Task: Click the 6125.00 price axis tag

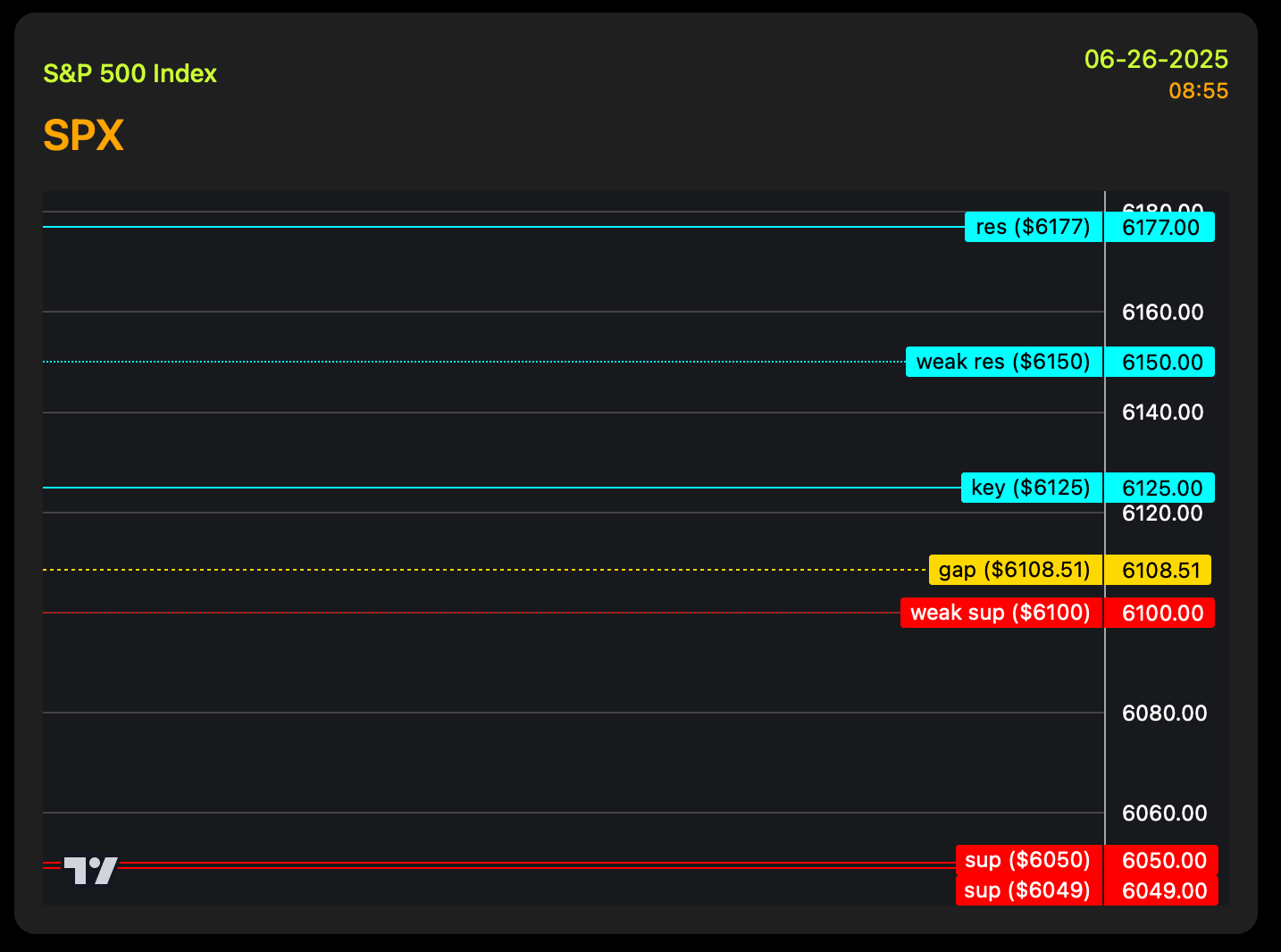Action: click(x=1160, y=488)
